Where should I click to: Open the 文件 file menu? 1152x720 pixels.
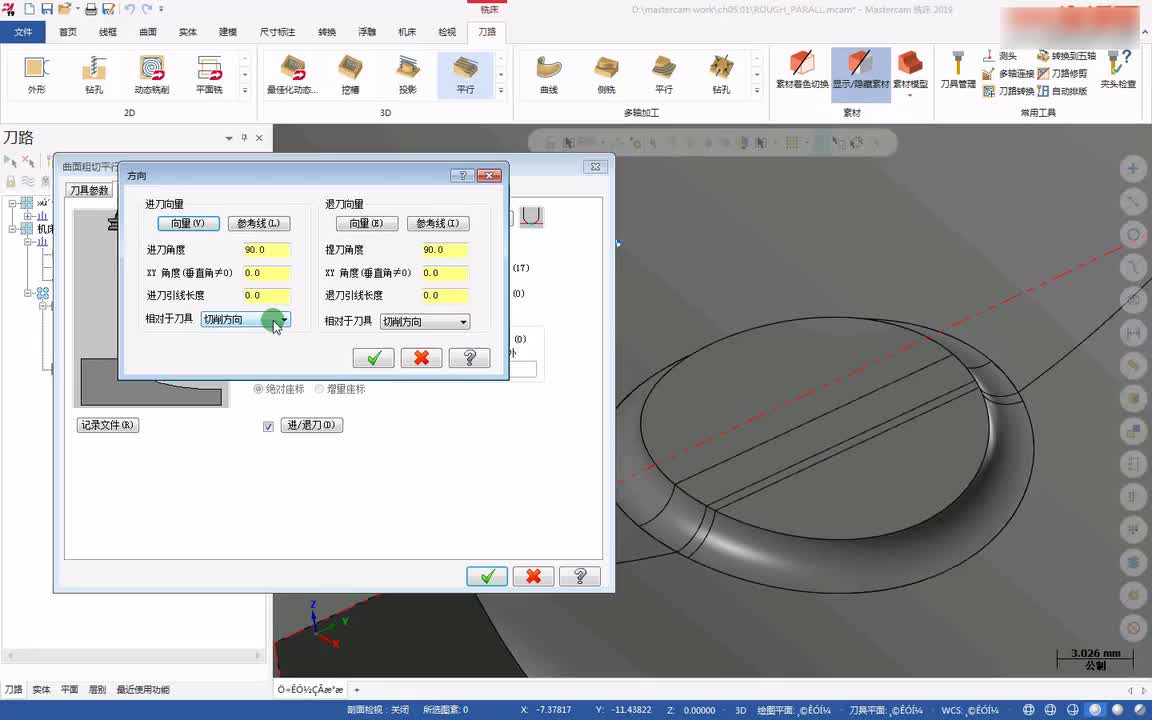coord(23,32)
